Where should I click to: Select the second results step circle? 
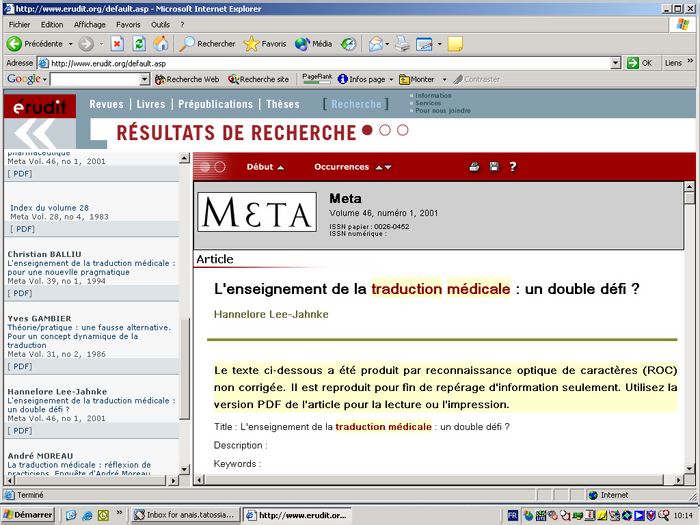pyautogui.click(x=385, y=130)
